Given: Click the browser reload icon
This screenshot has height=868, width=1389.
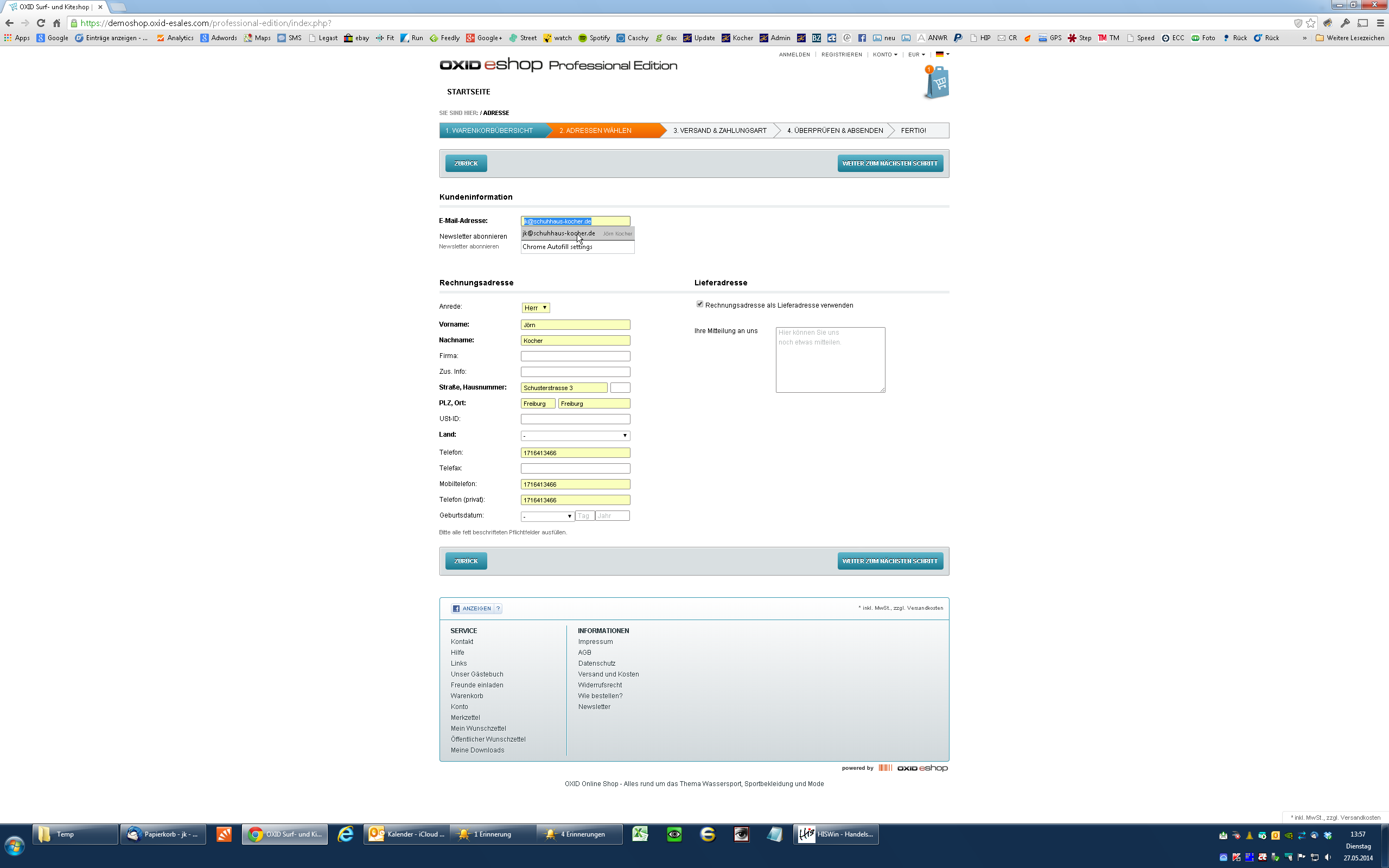Looking at the screenshot, I should pyautogui.click(x=41, y=23).
